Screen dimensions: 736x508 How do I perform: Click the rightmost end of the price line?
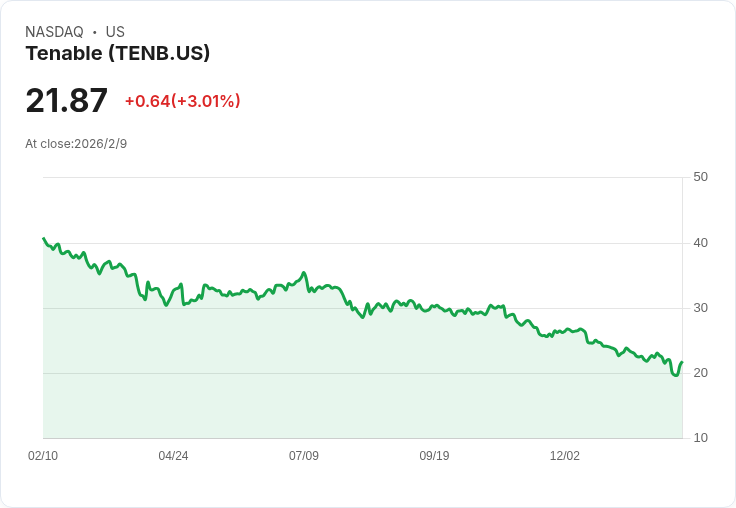click(682, 362)
